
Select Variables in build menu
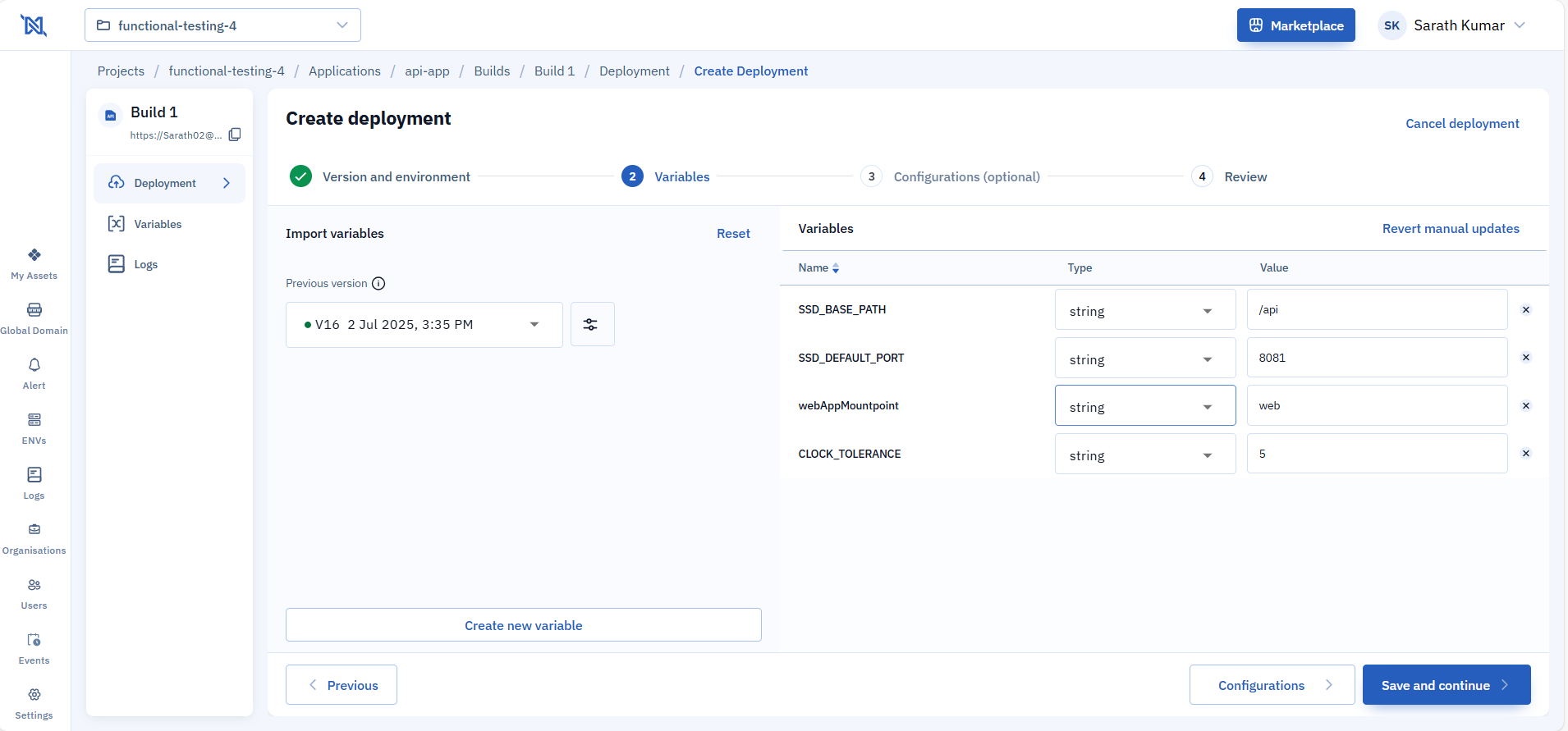pos(158,224)
